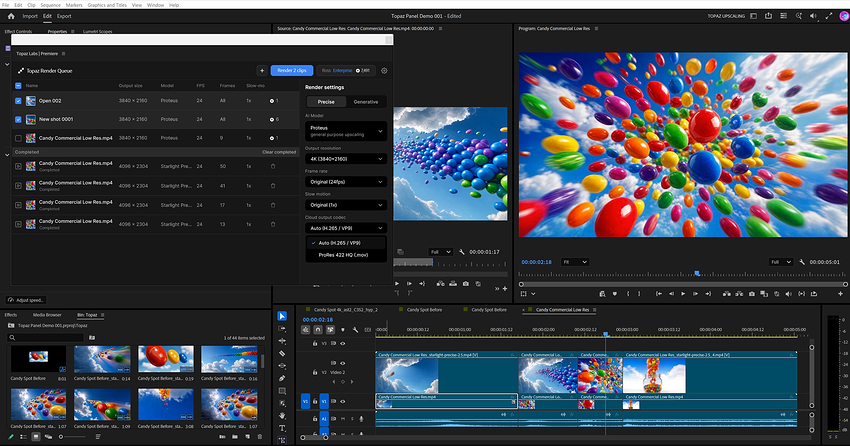Click Render 2 clips button
This screenshot has width=850, height=446.
[292, 70]
